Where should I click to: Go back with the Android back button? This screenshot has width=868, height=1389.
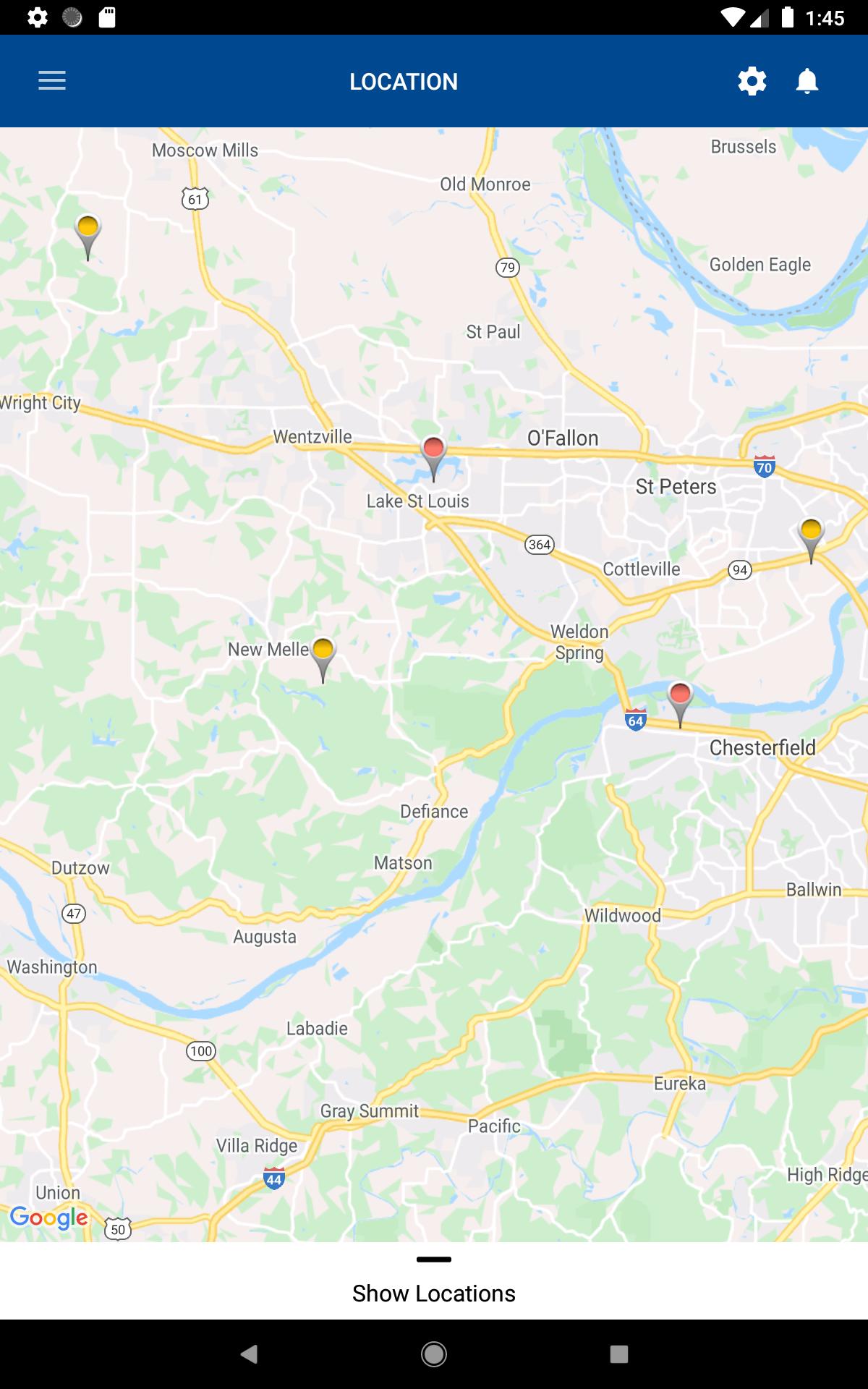coord(249,1354)
